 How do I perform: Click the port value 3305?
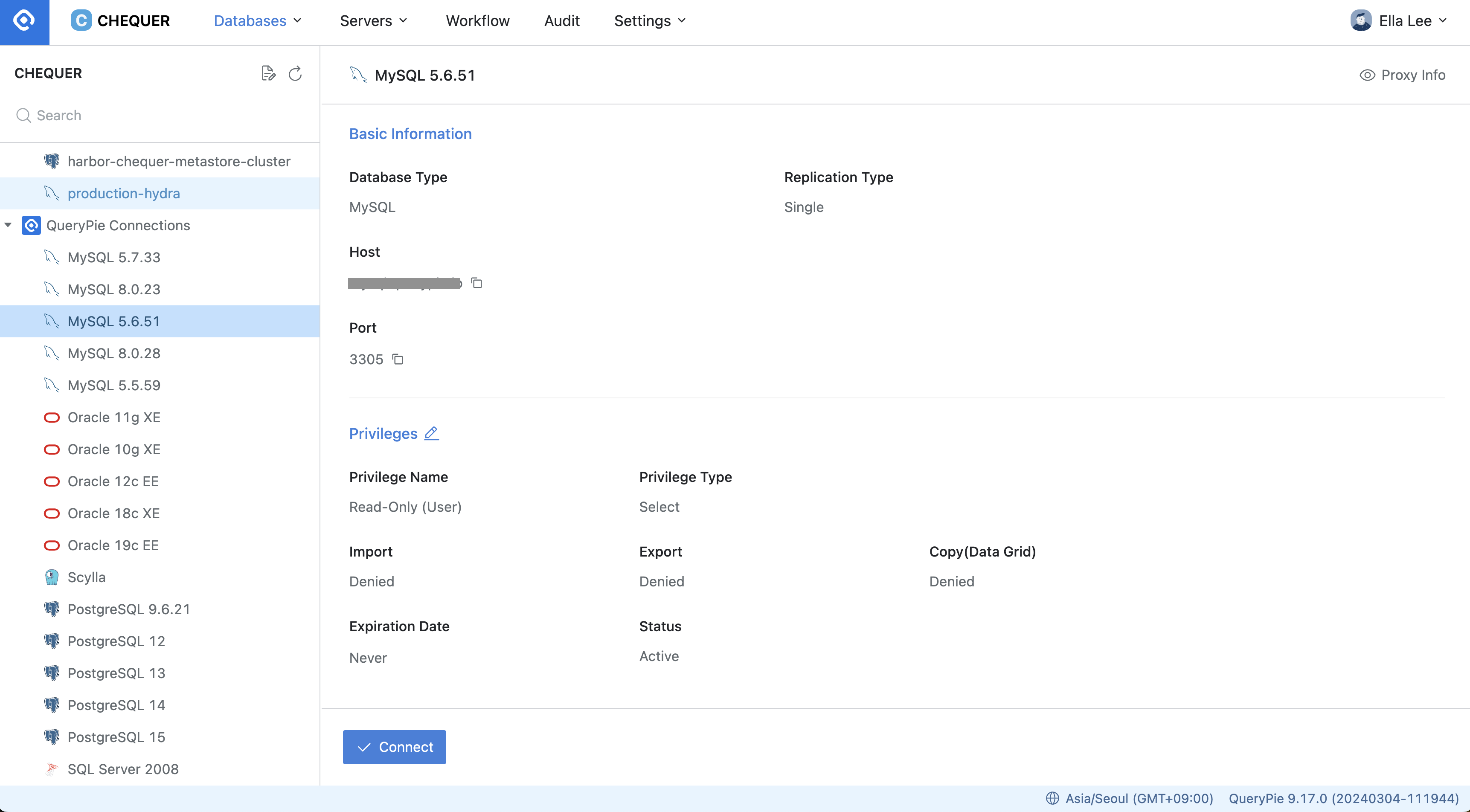366,360
